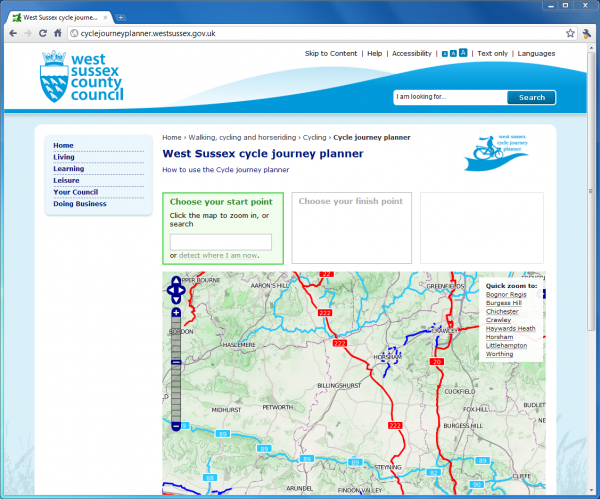Click the start point search field

click(x=221, y=242)
